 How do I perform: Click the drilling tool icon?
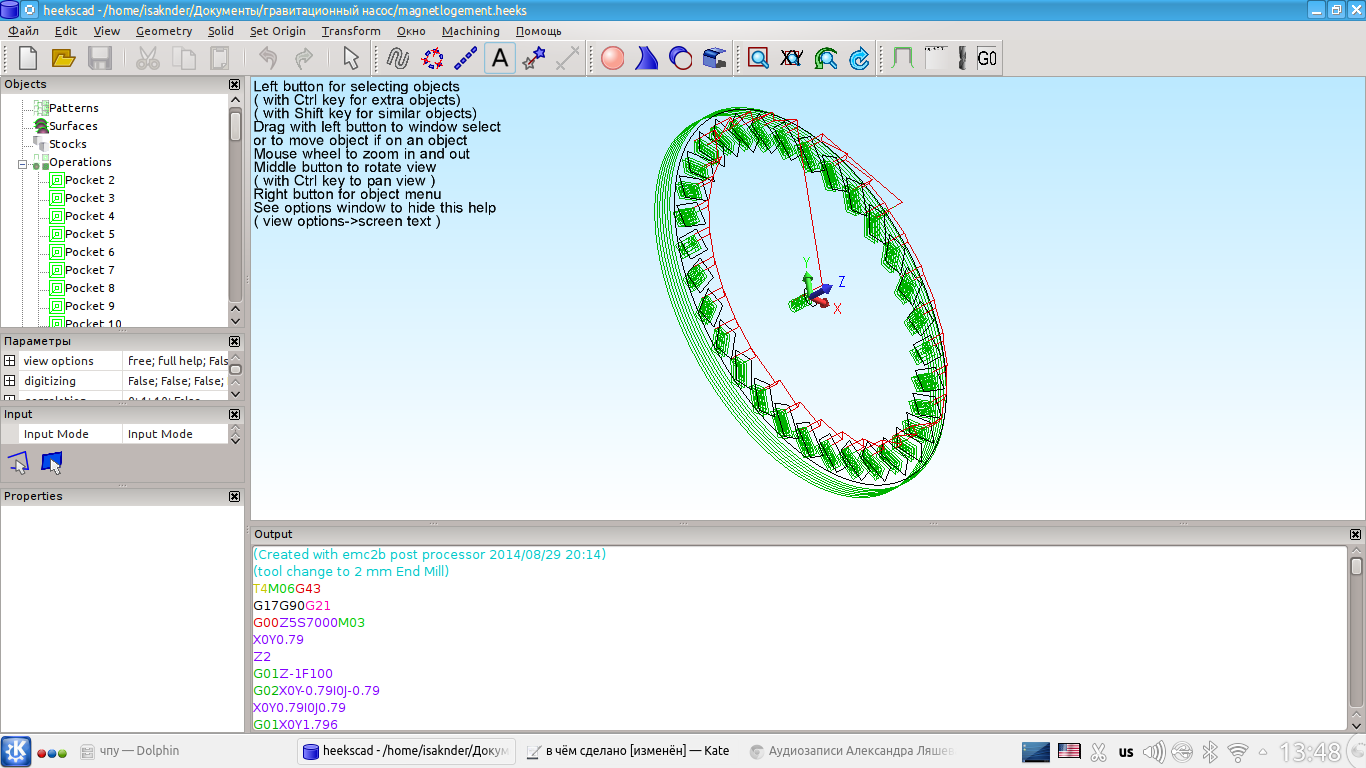click(x=962, y=58)
